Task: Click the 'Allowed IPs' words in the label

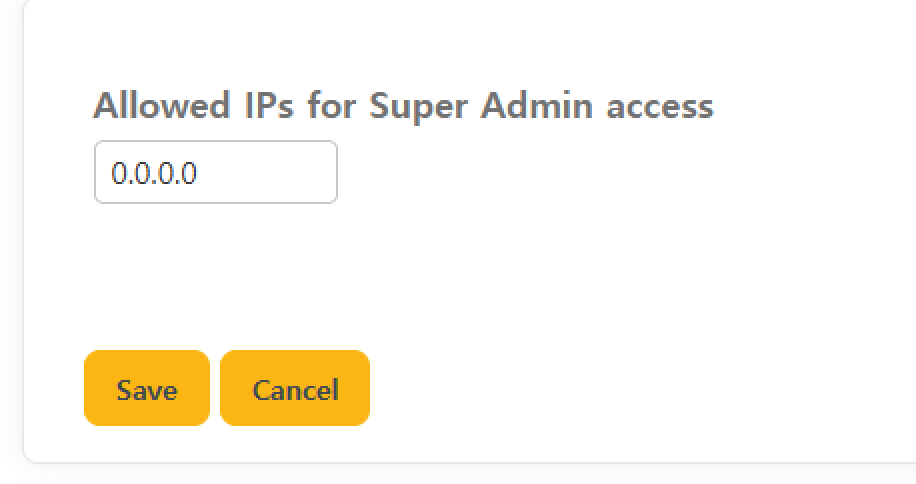Action: [193, 106]
